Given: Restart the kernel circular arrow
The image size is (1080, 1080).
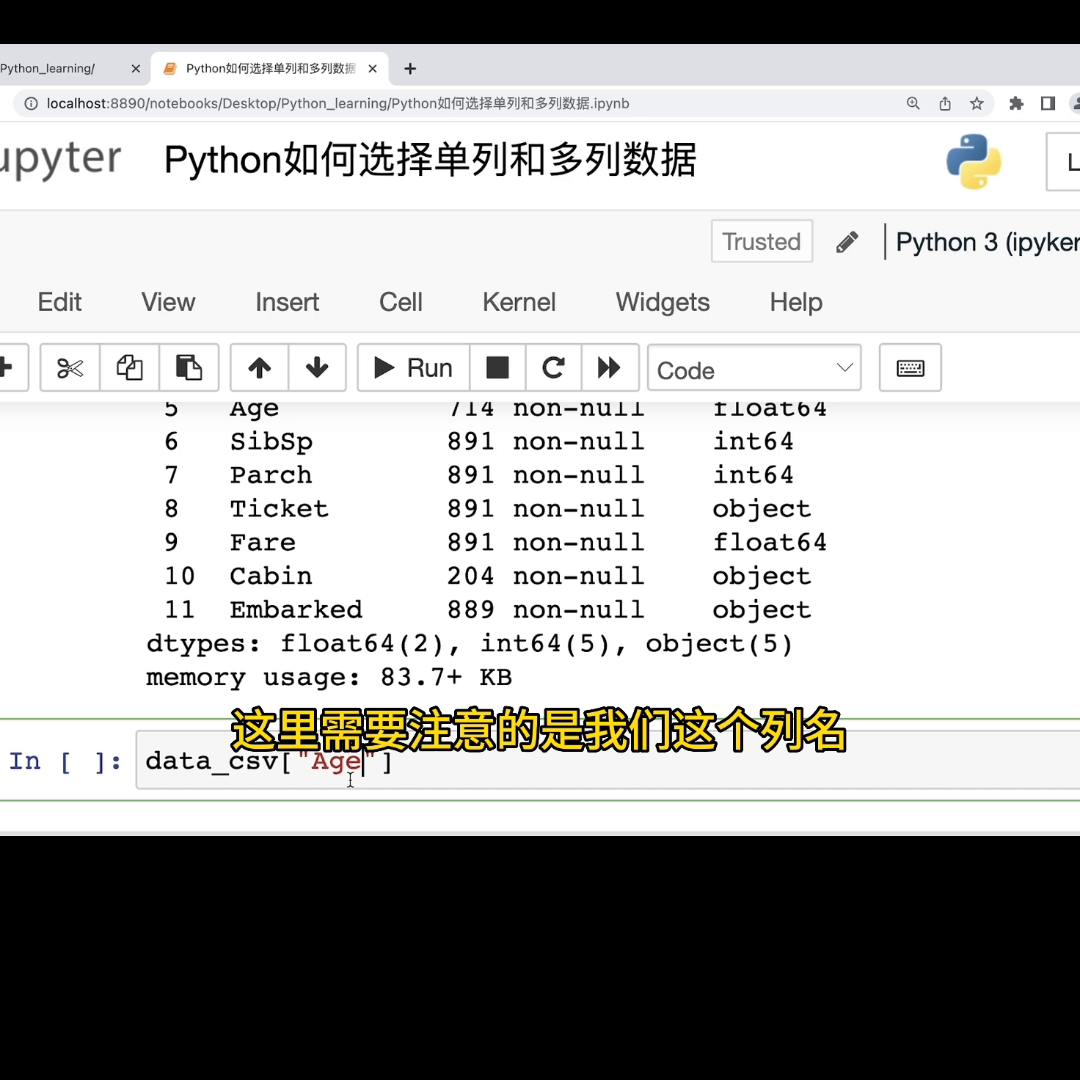Looking at the screenshot, I should [554, 368].
